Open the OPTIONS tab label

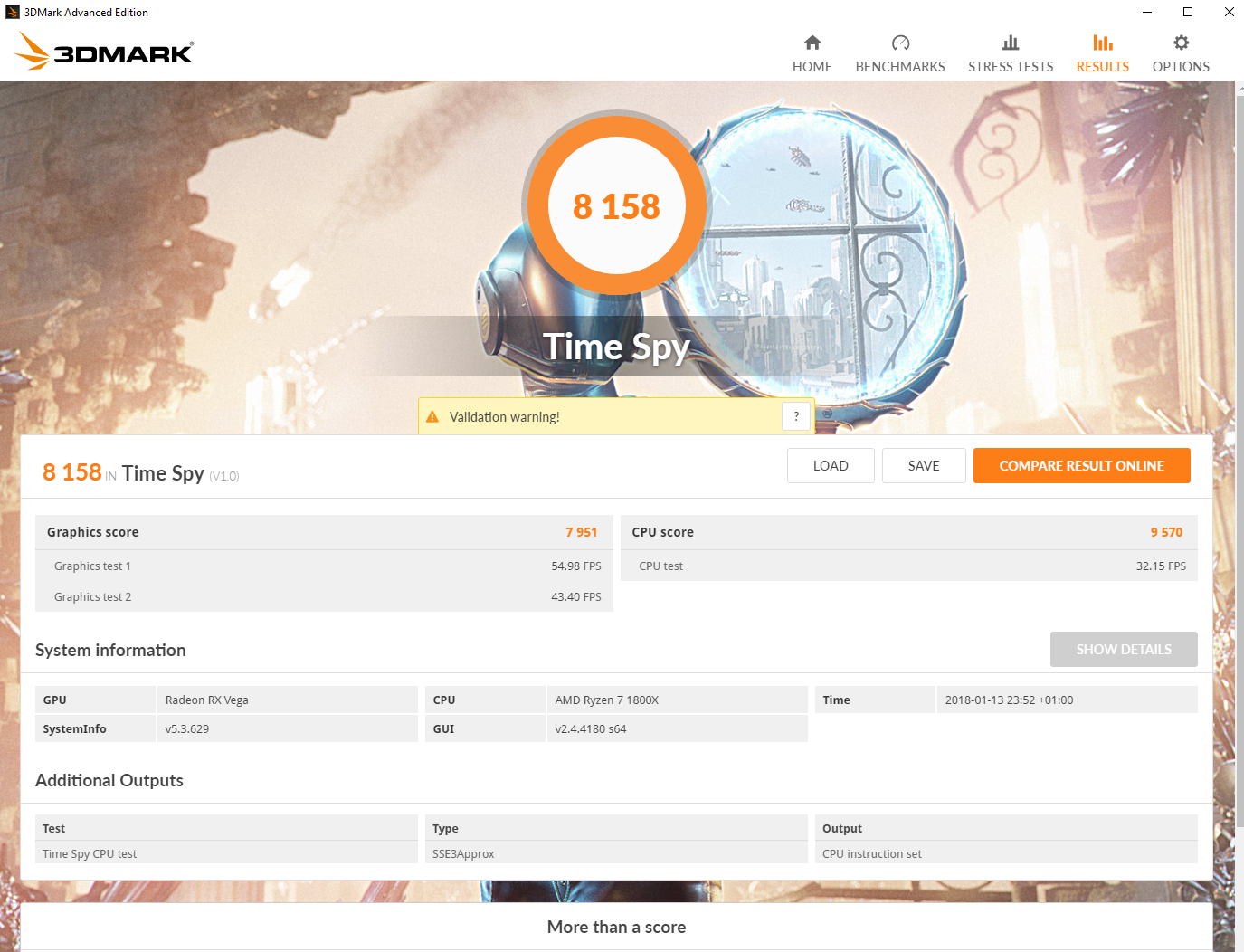1181,67
